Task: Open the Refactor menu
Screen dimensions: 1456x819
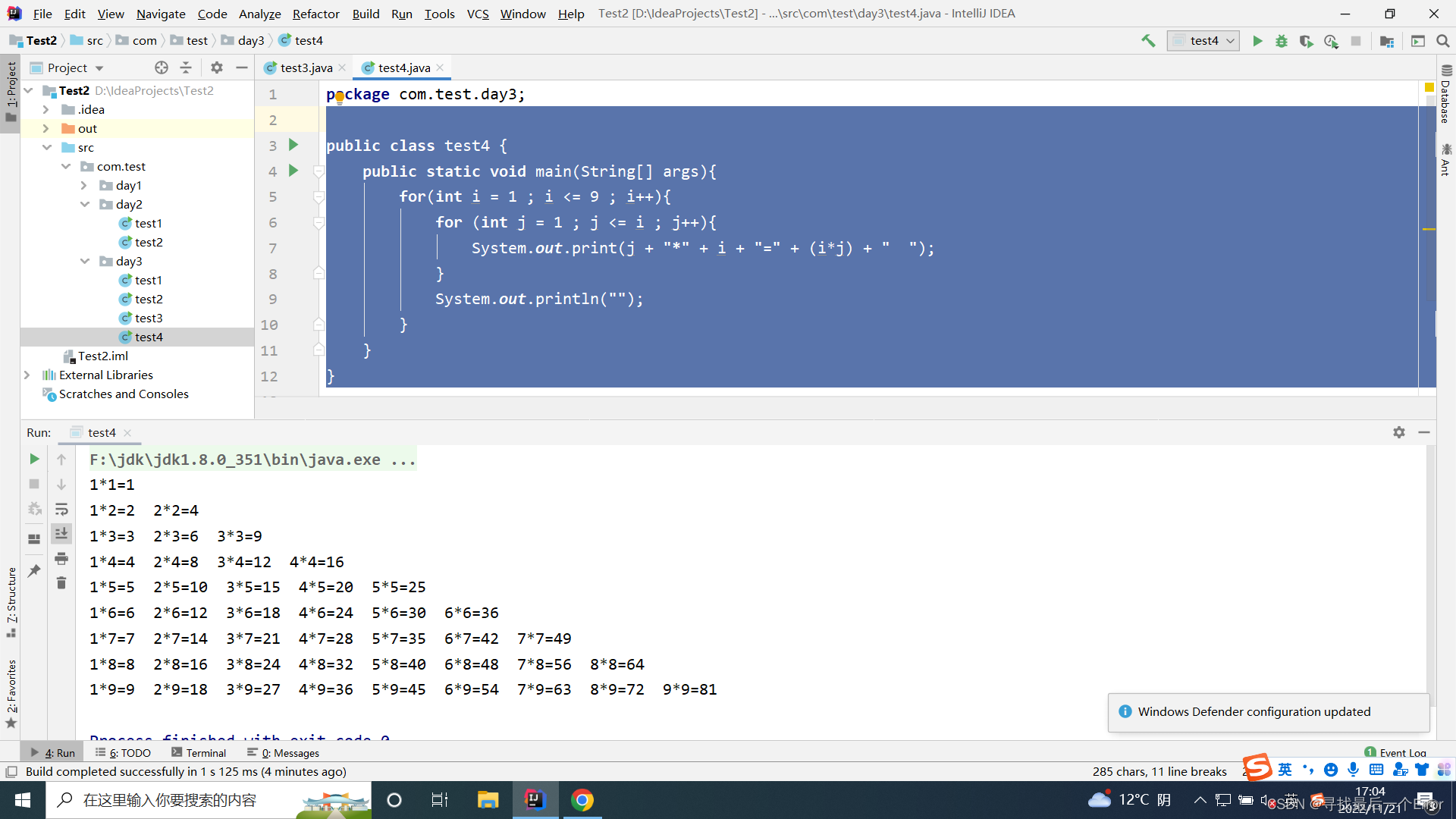Action: [x=315, y=14]
